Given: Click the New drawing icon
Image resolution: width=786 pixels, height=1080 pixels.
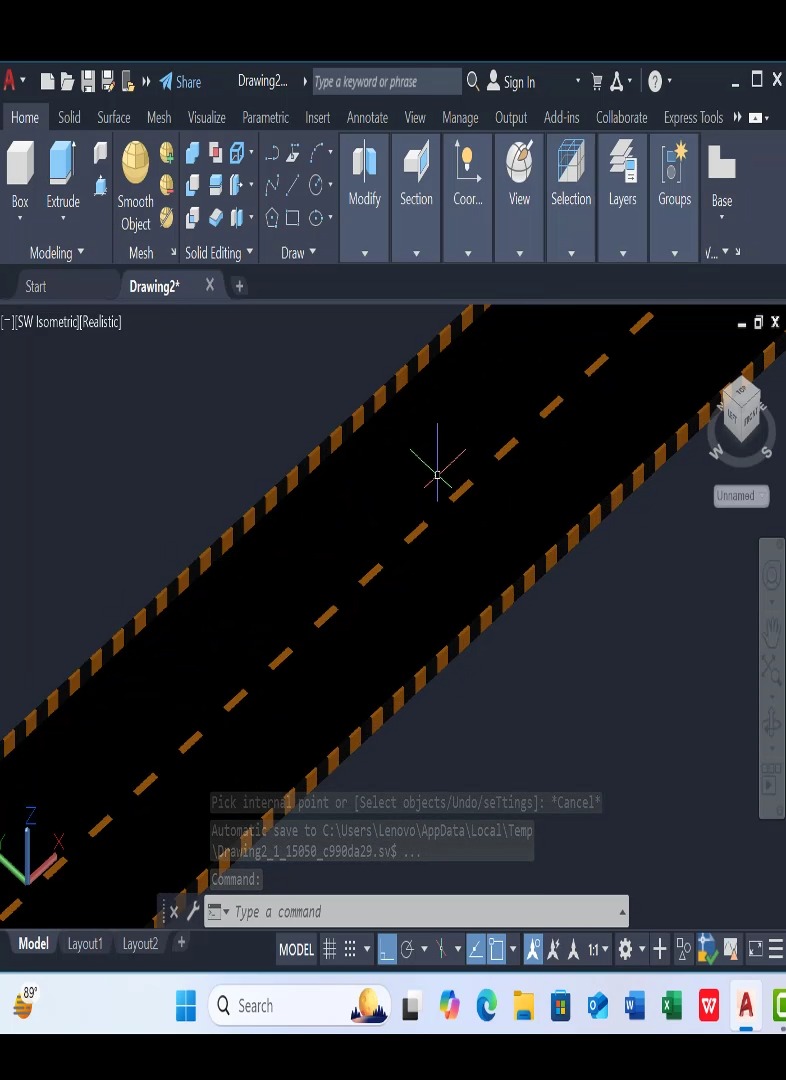Looking at the screenshot, I should (x=48, y=81).
